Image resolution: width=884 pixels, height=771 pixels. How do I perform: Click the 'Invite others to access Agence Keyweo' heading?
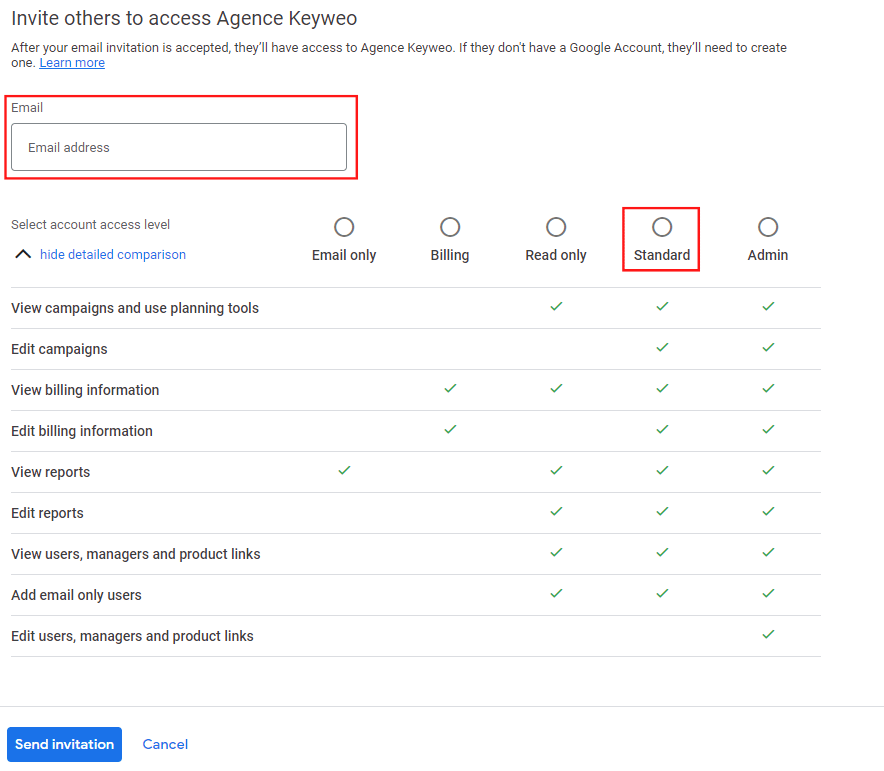coord(184,19)
